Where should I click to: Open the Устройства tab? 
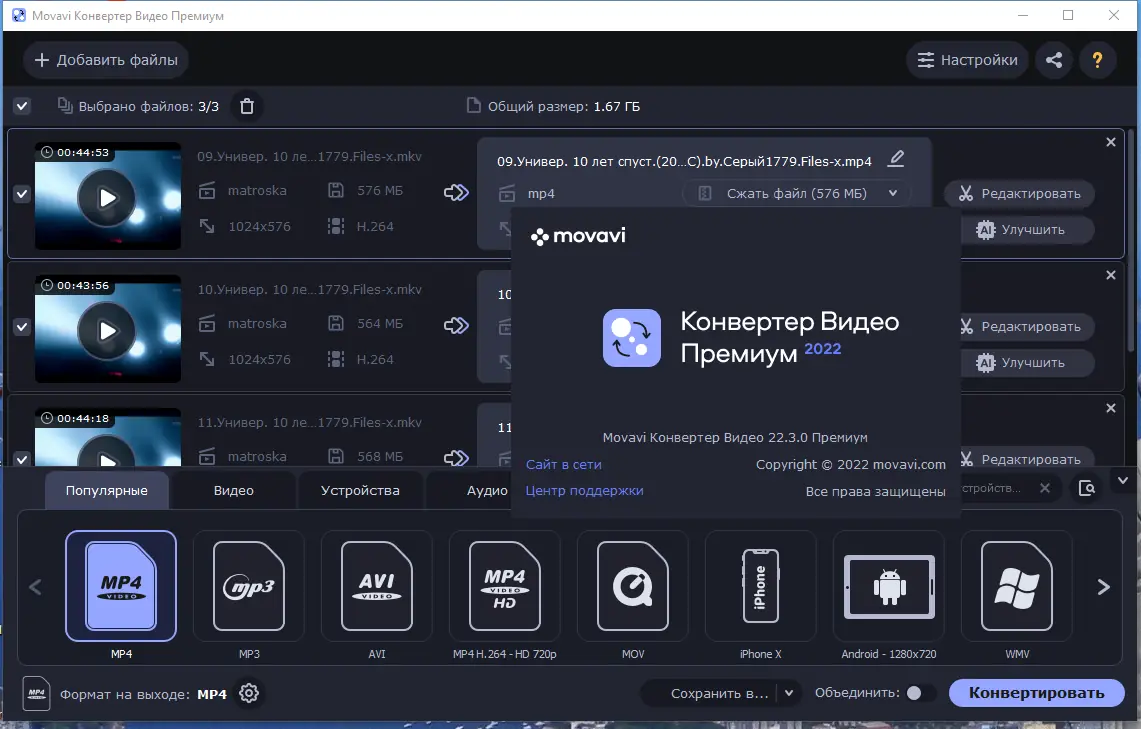click(360, 490)
